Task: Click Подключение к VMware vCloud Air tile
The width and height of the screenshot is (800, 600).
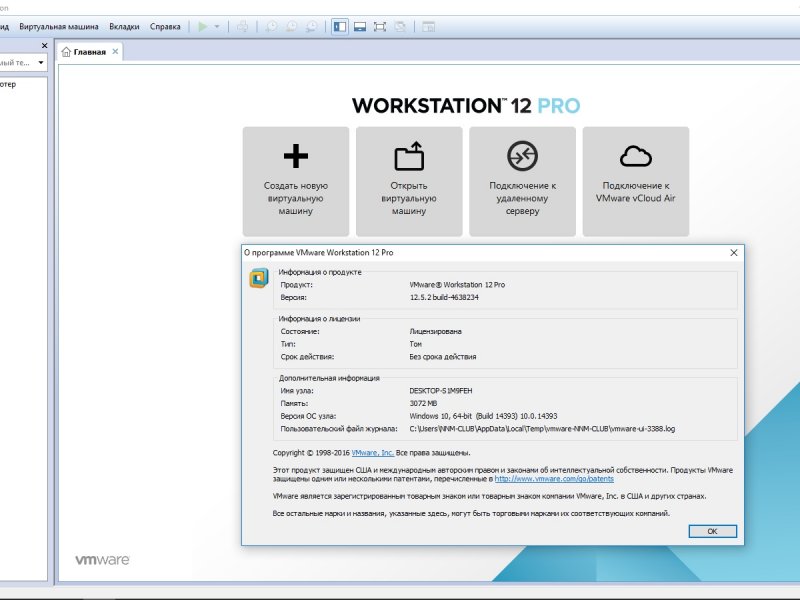Action: [x=636, y=182]
